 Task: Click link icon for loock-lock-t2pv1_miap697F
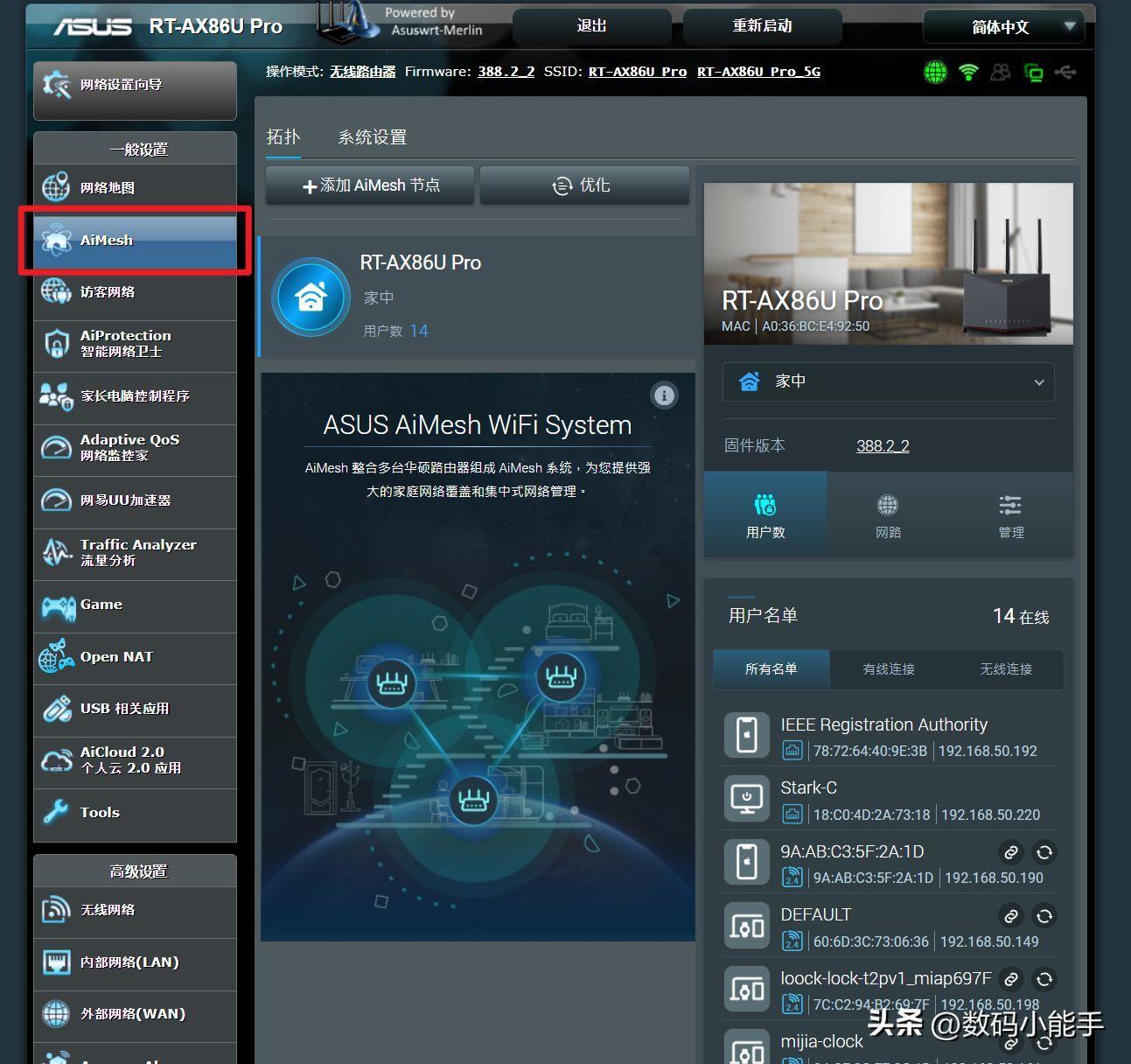click(1011, 979)
